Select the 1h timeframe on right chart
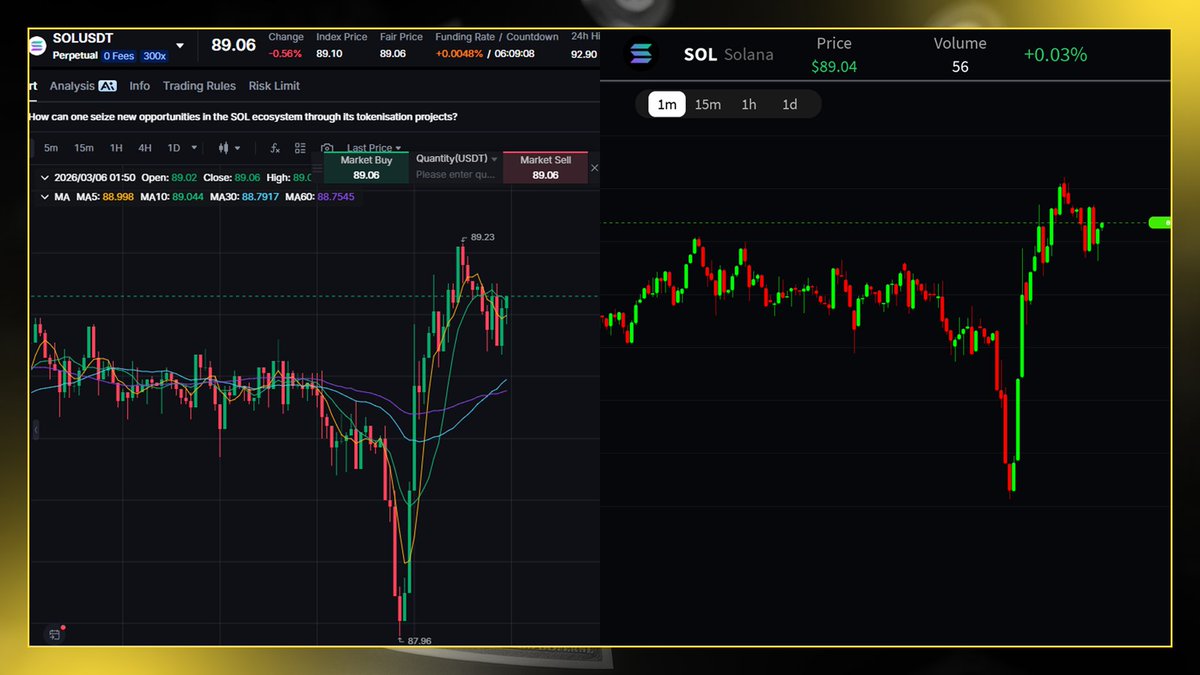1200x675 pixels. click(749, 104)
